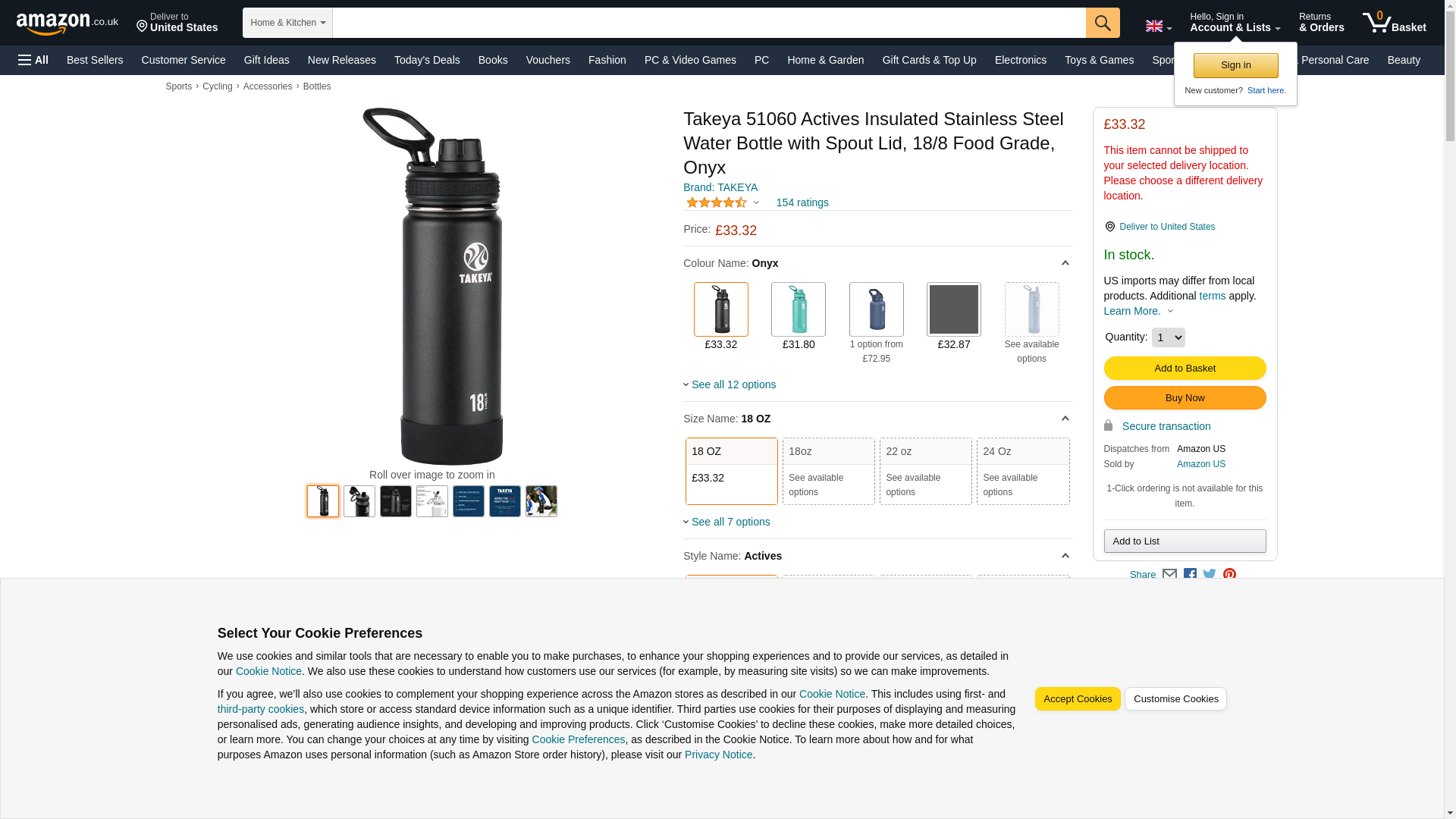This screenshot has width=1456, height=819.
Task: Open the Electronics navigation item
Action: (x=1020, y=60)
